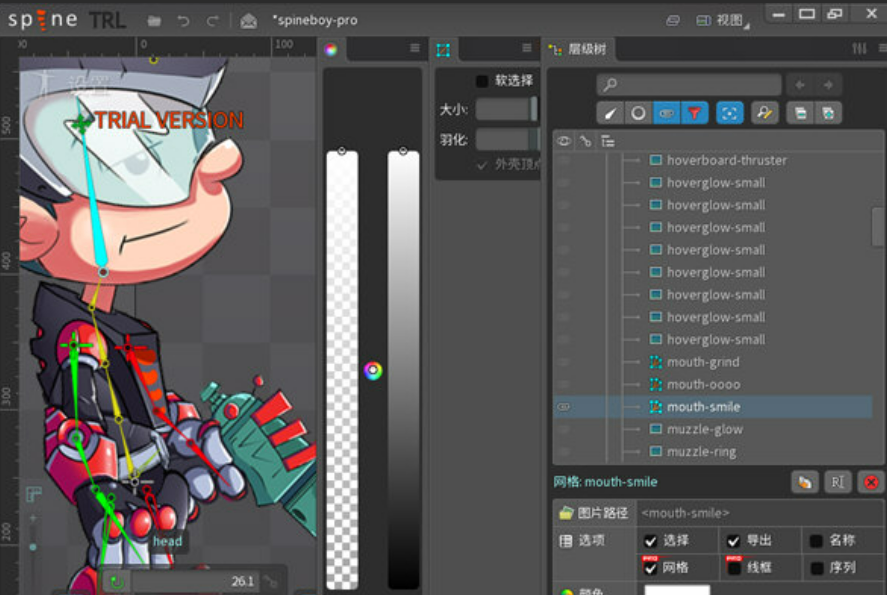887x595 pixels.
Task: Show muzzle-glow via its visibility dot
Action: click(x=563, y=429)
